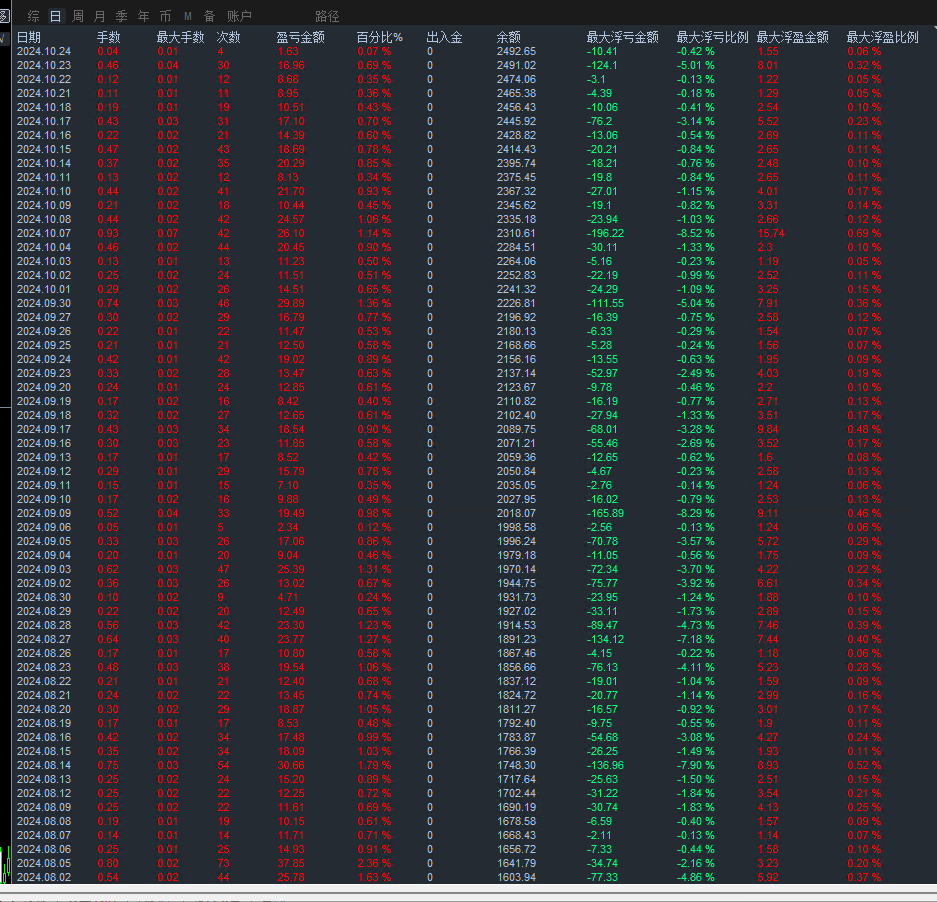Click the M tab icon
The height and width of the screenshot is (902, 937).
point(187,16)
